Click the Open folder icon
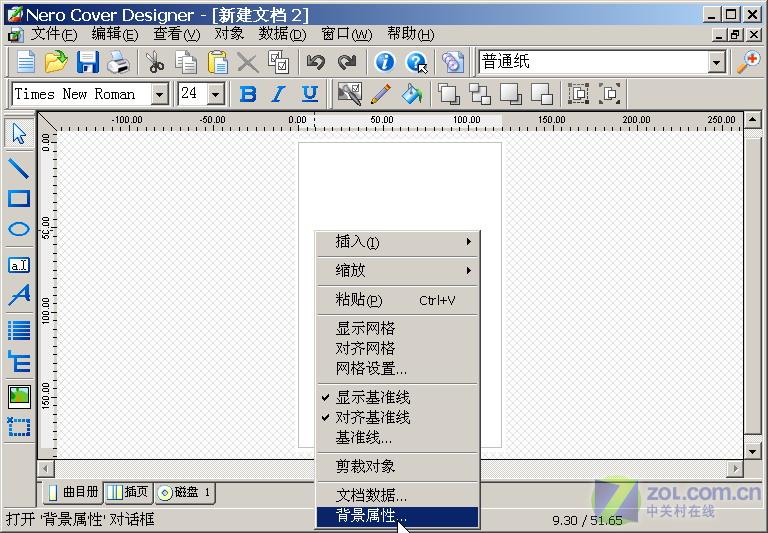The image size is (768, 533). 56,62
